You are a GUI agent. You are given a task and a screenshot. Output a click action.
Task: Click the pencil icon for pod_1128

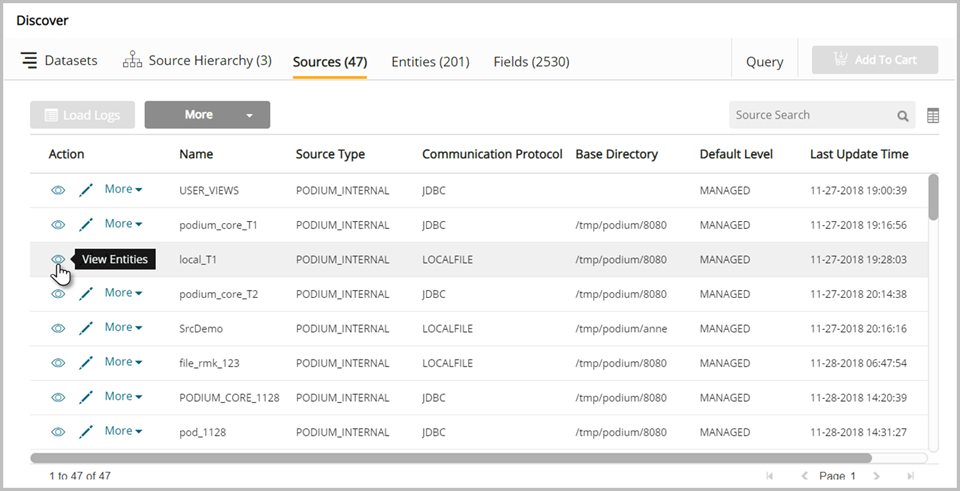pos(86,432)
